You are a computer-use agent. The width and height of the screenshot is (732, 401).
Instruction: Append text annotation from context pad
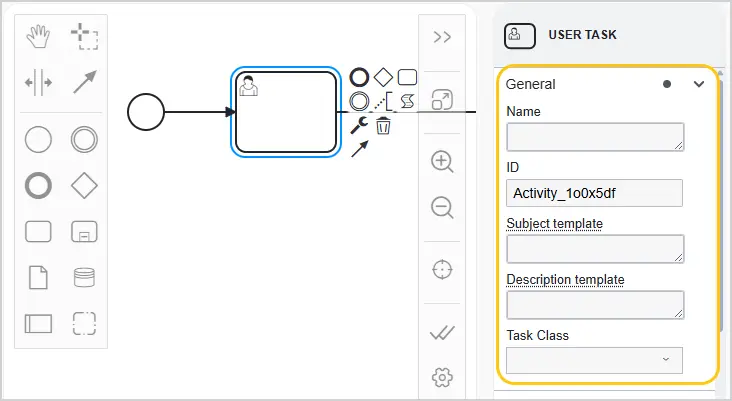click(x=383, y=101)
